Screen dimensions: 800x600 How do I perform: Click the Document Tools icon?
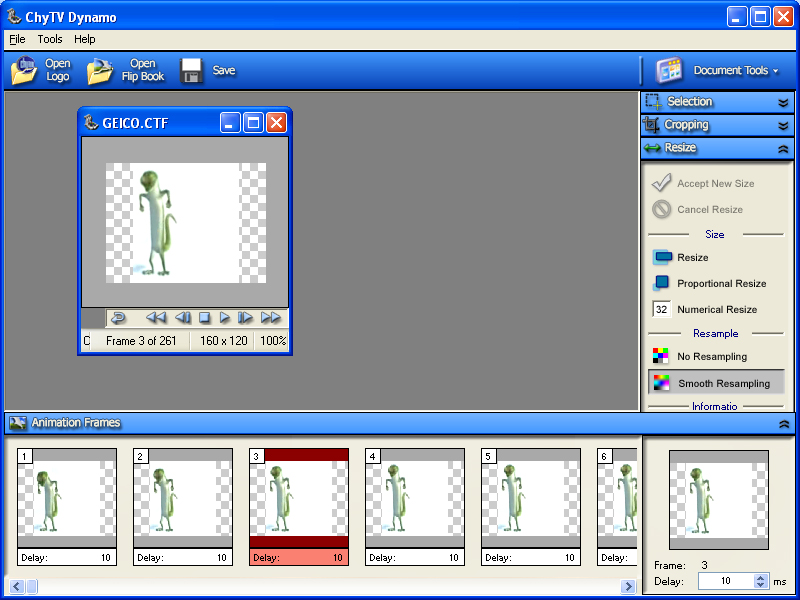point(669,70)
